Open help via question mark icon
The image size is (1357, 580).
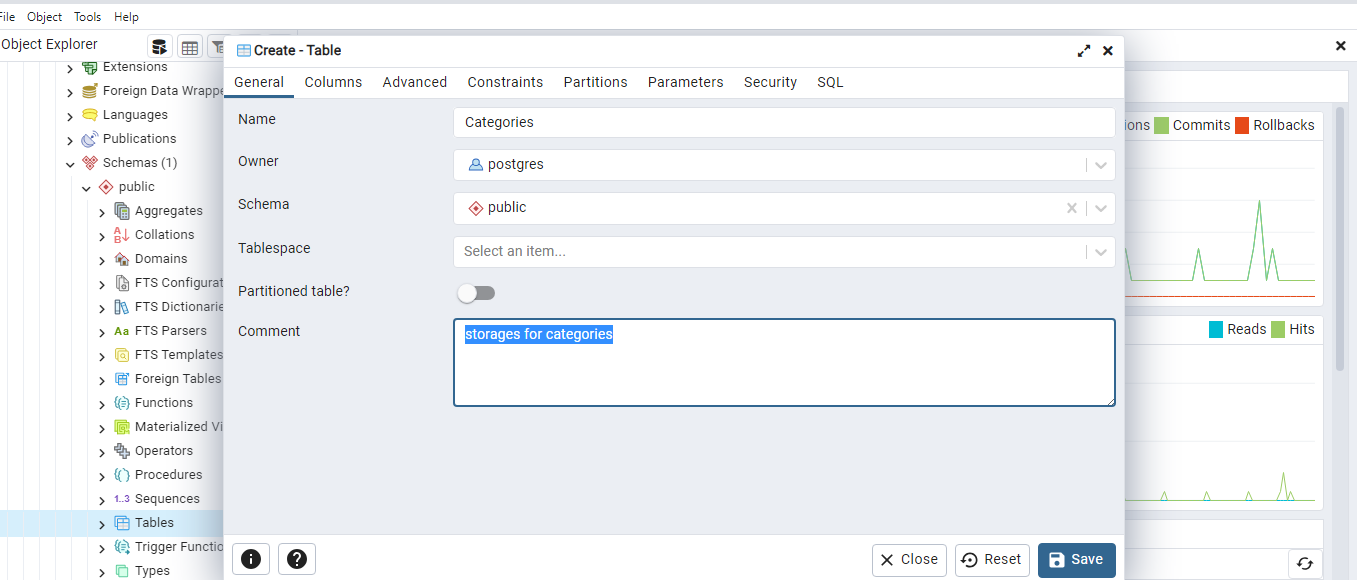point(296,560)
